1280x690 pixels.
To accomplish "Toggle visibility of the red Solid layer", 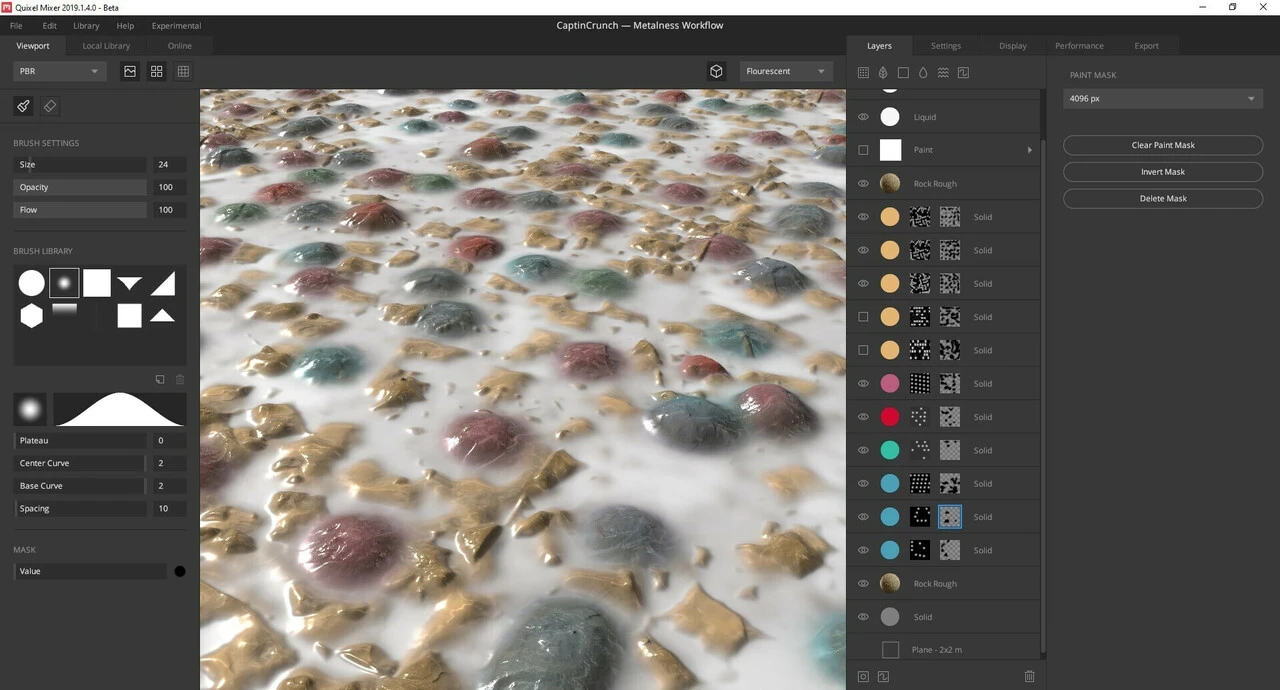I will pyautogui.click(x=863, y=417).
